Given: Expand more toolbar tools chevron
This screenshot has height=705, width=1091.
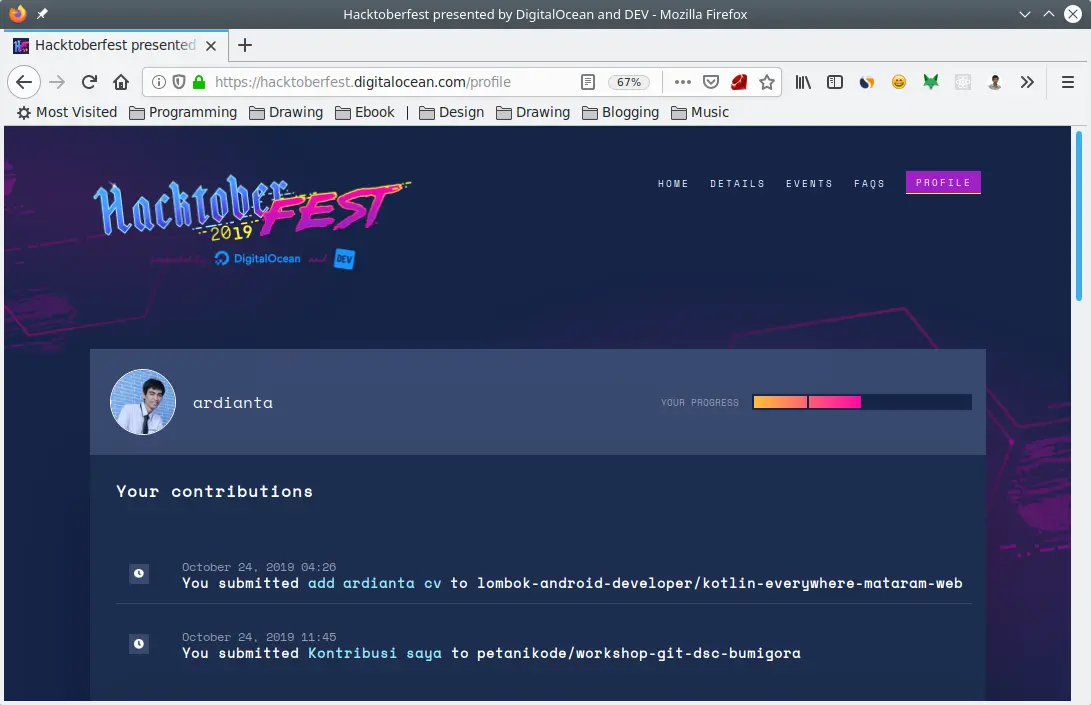Looking at the screenshot, I should (x=1027, y=82).
